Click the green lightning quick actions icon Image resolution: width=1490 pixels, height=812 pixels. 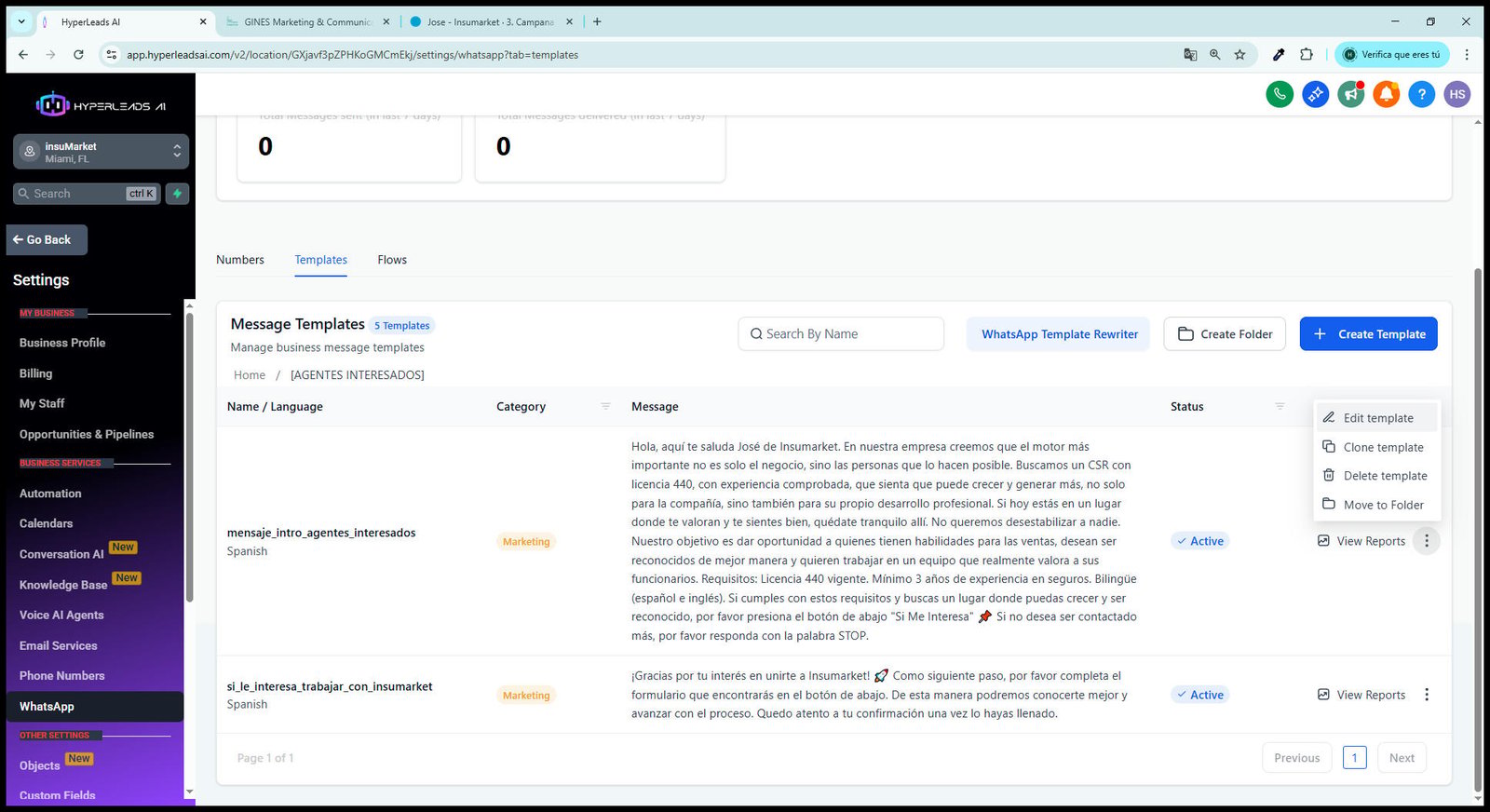[x=177, y=194]
